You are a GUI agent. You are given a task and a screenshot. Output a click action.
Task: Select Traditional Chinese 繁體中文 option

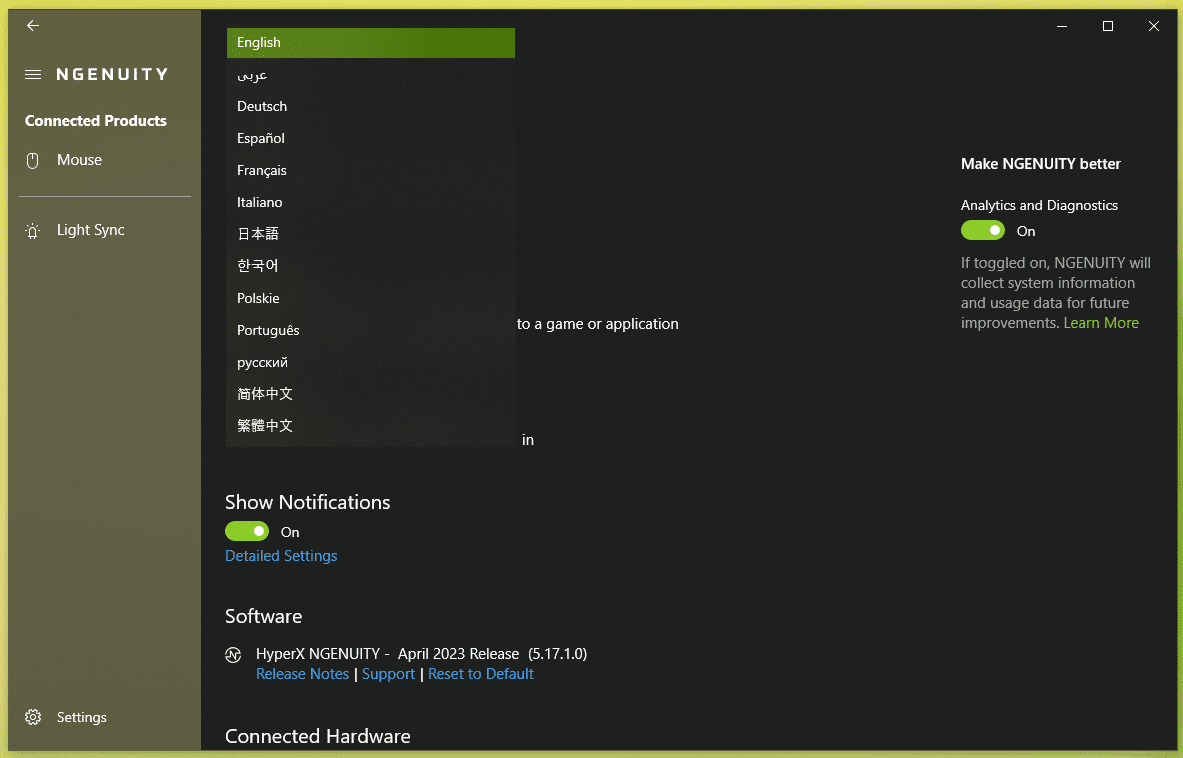pyautogui.click(x=370, y=426)
